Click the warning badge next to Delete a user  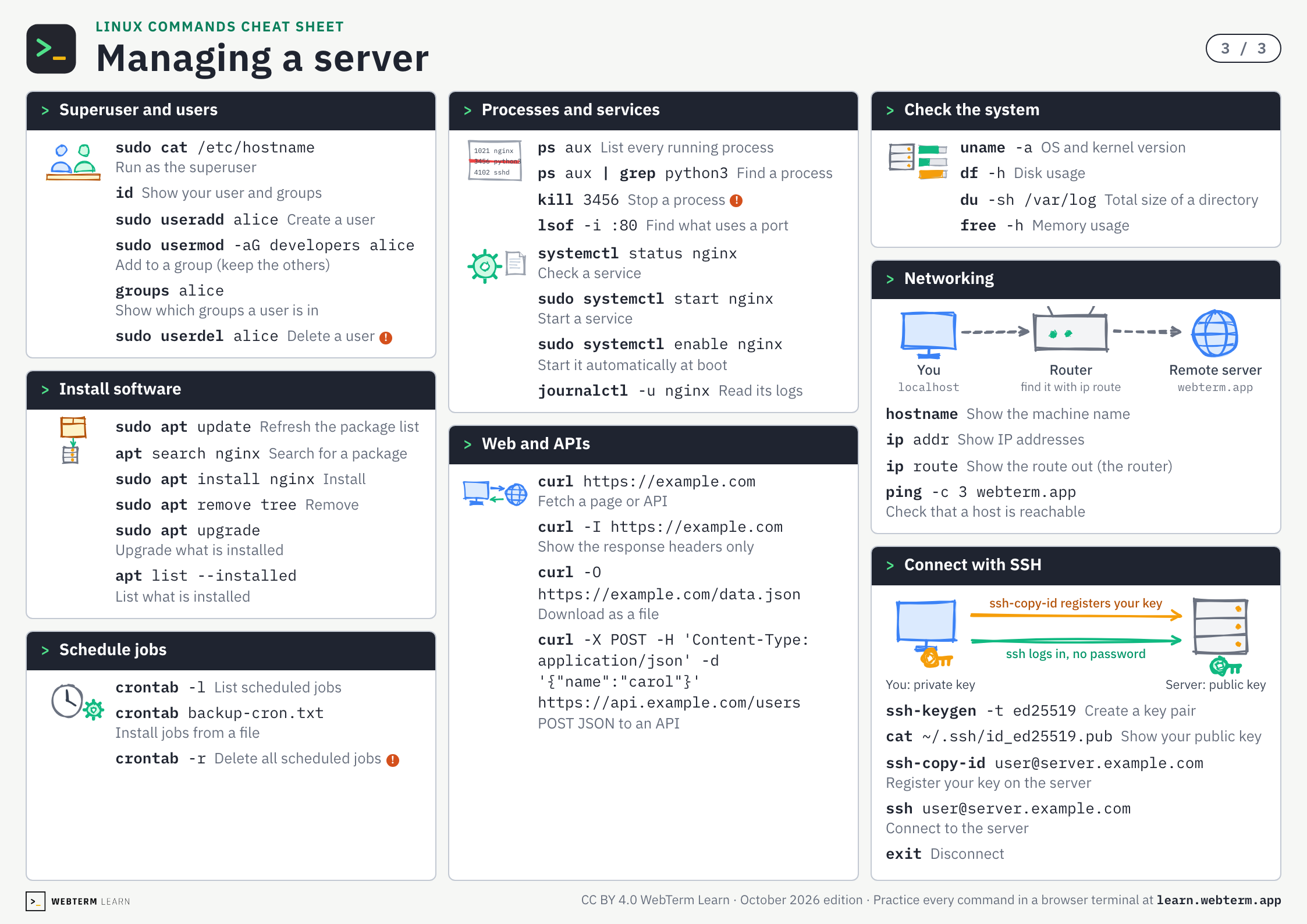coord(386,338)
